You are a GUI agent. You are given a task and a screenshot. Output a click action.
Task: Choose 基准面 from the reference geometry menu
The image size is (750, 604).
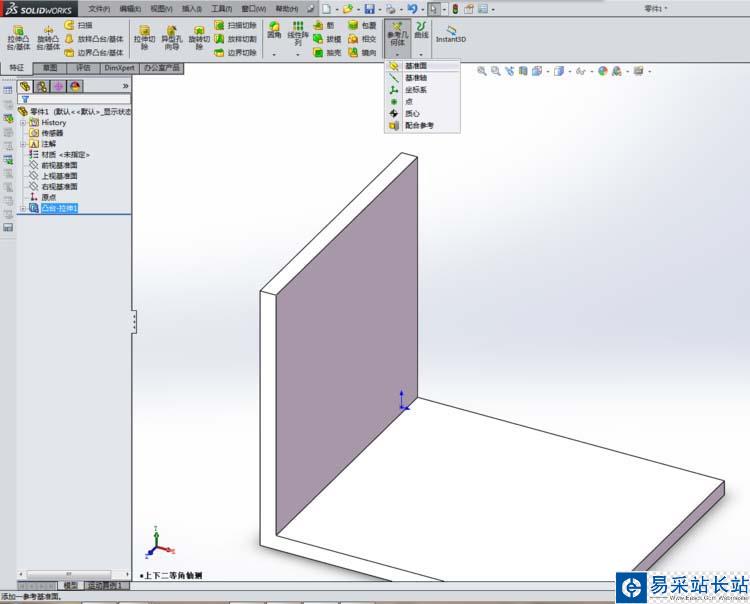[x=422, y=66]
